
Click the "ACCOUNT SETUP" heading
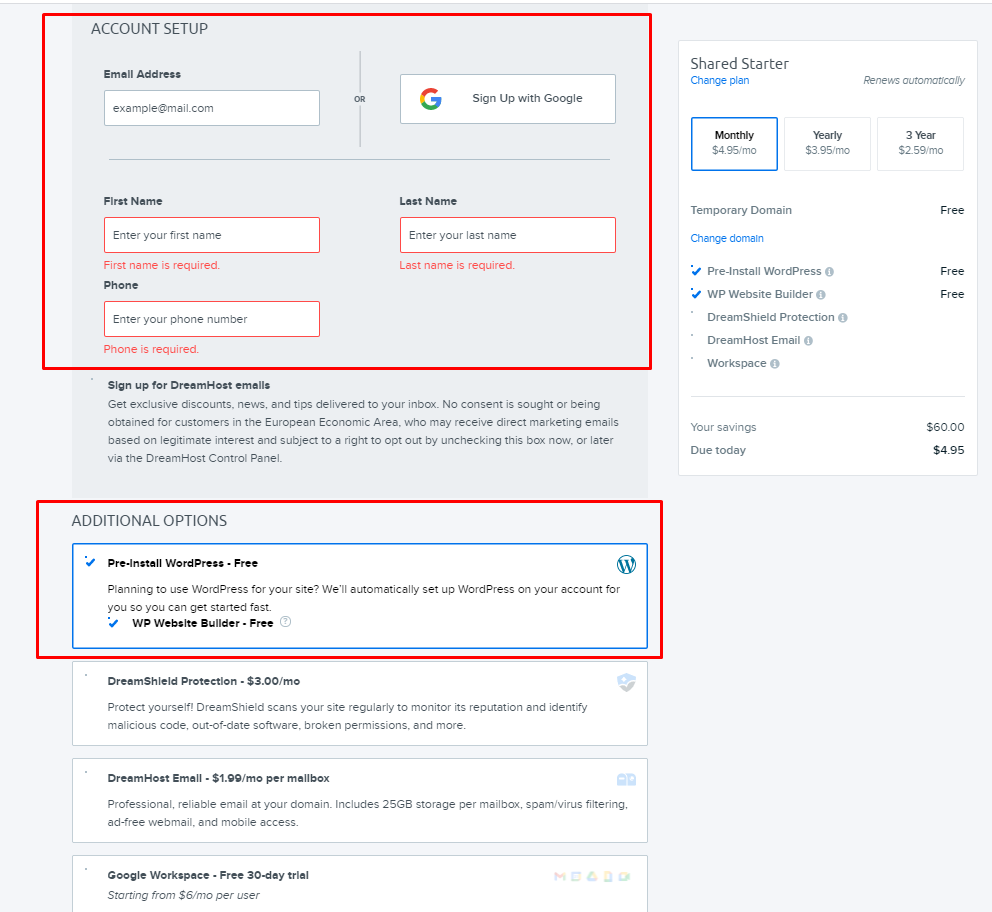[x=149, y=29]
